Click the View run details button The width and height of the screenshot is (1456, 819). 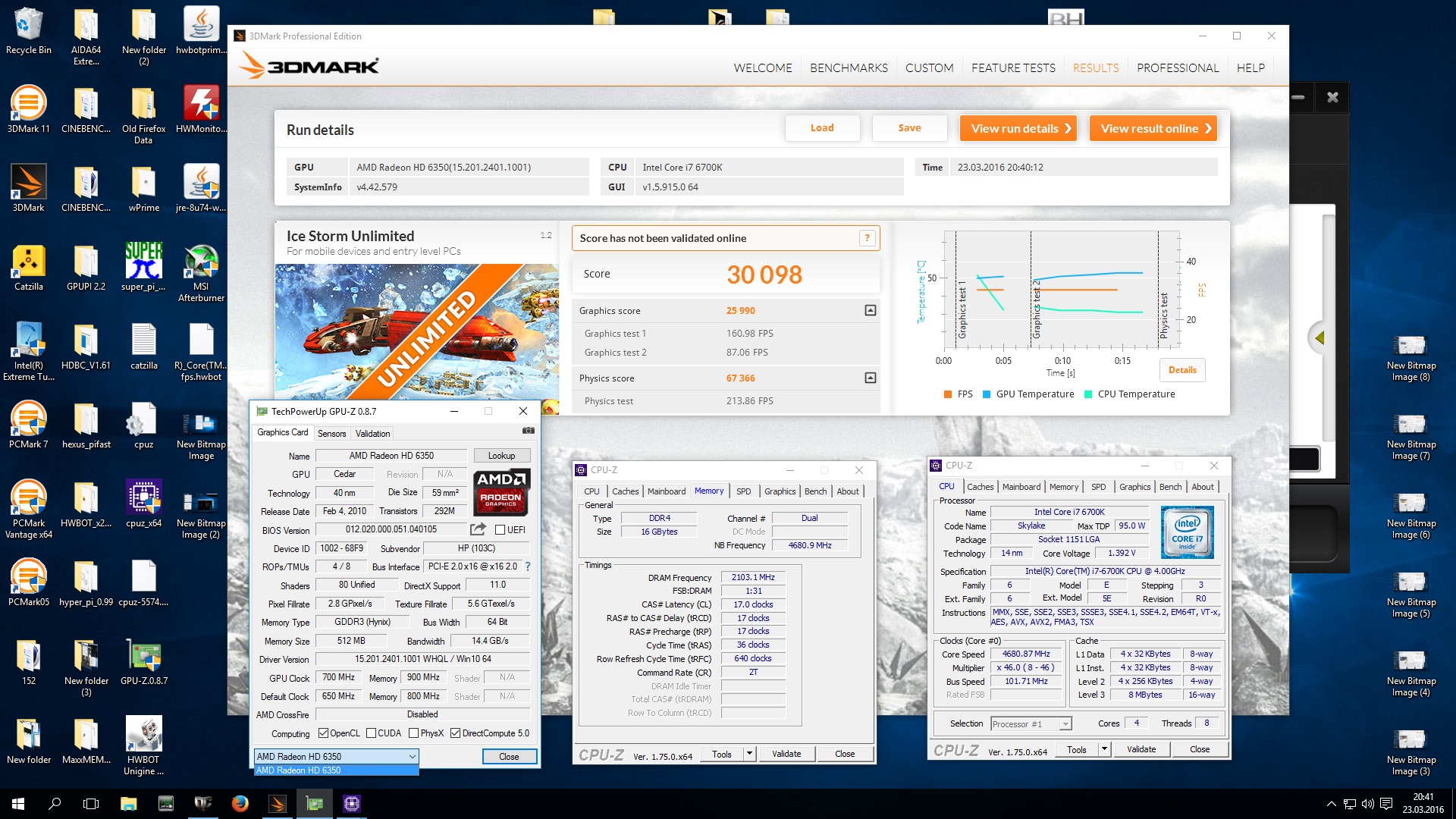[1020, 128]
